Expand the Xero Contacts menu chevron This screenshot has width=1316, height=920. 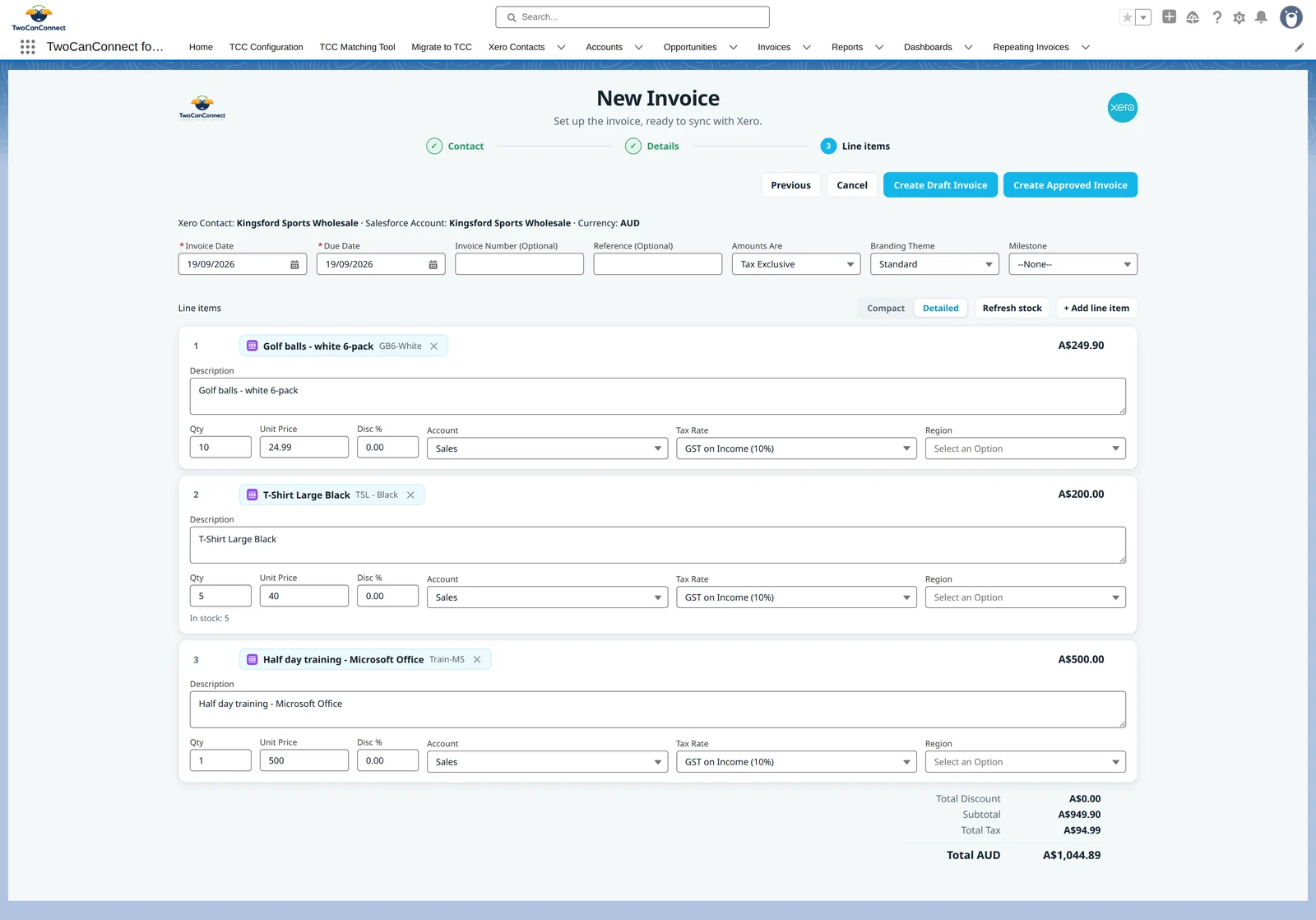tap(562, 48)
